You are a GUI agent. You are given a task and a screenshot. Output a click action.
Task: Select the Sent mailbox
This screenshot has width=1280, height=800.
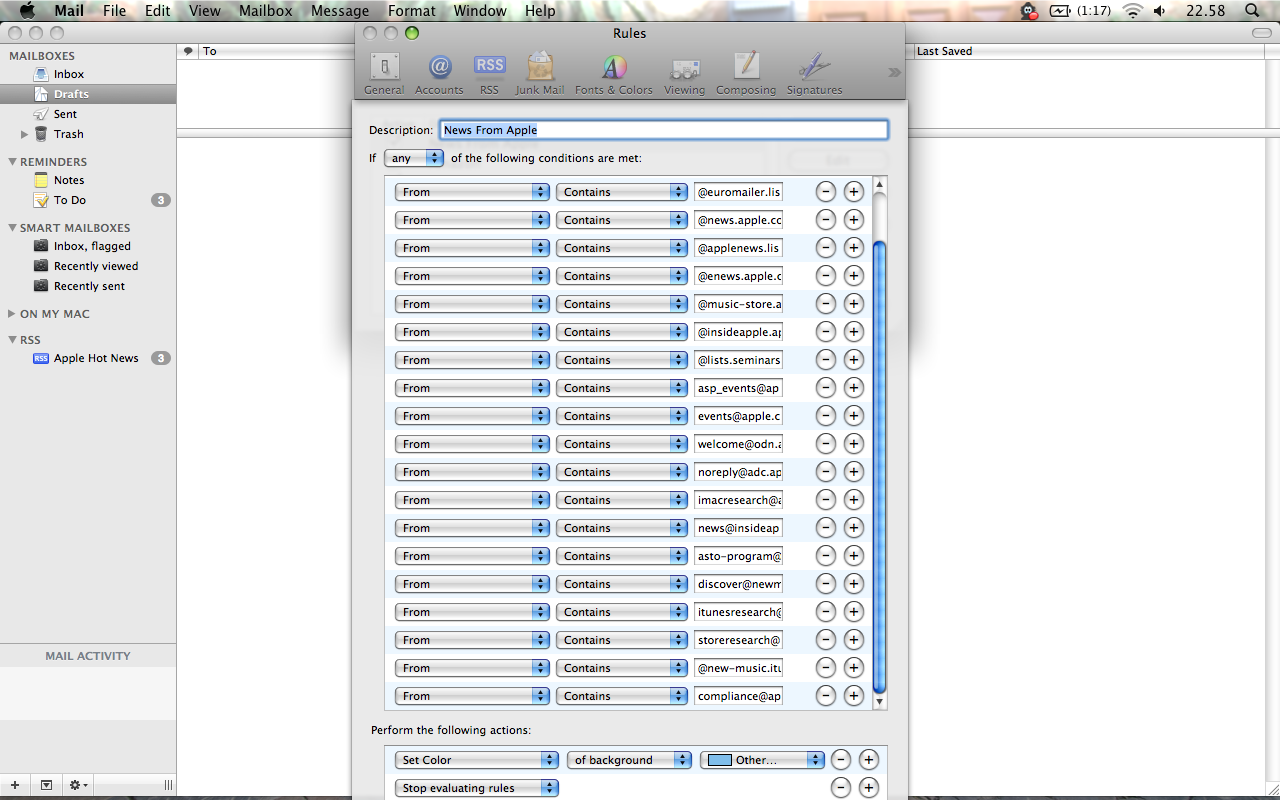(x=88, y=114)
